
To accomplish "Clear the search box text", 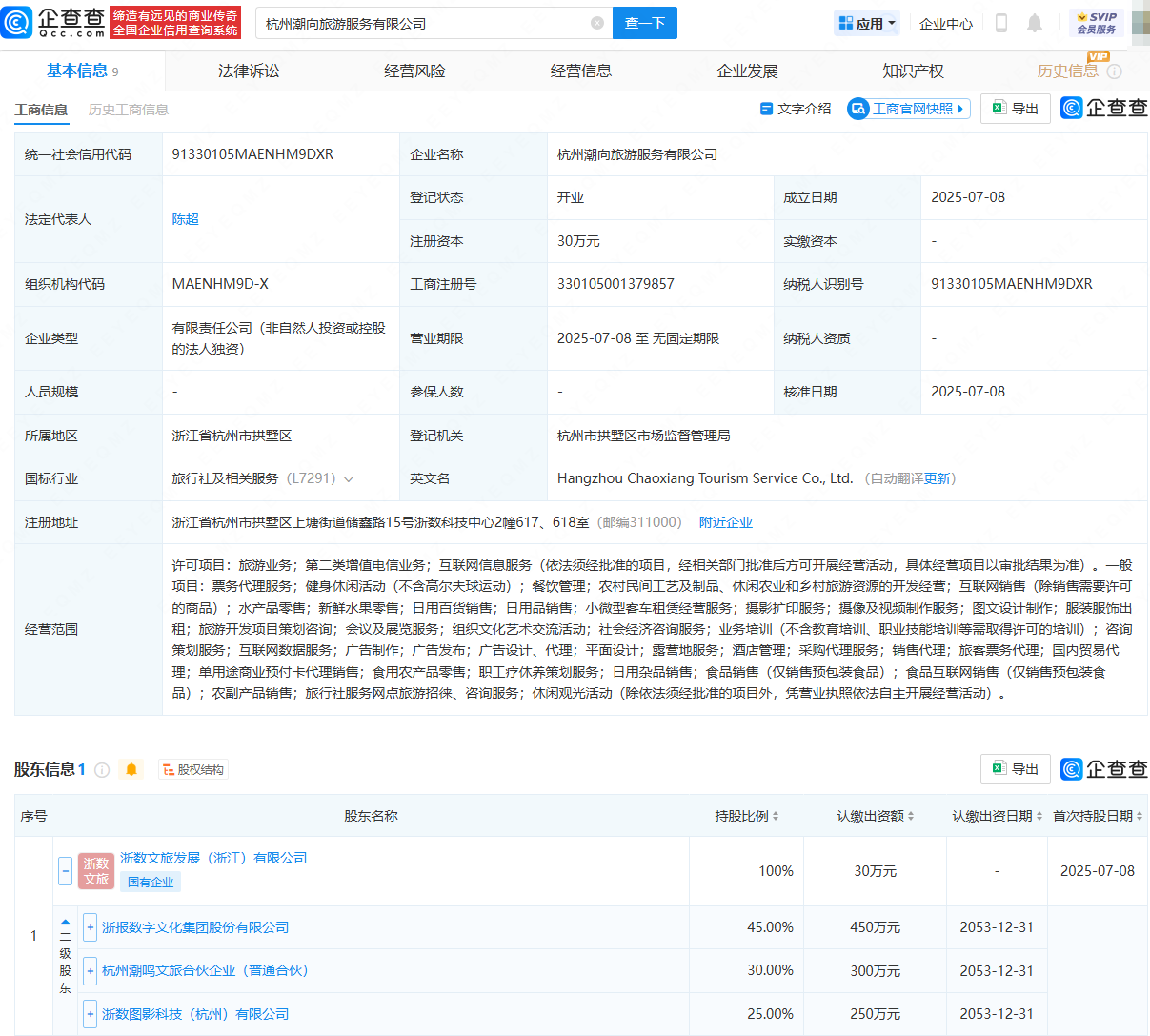I will [x=597, y=23].
